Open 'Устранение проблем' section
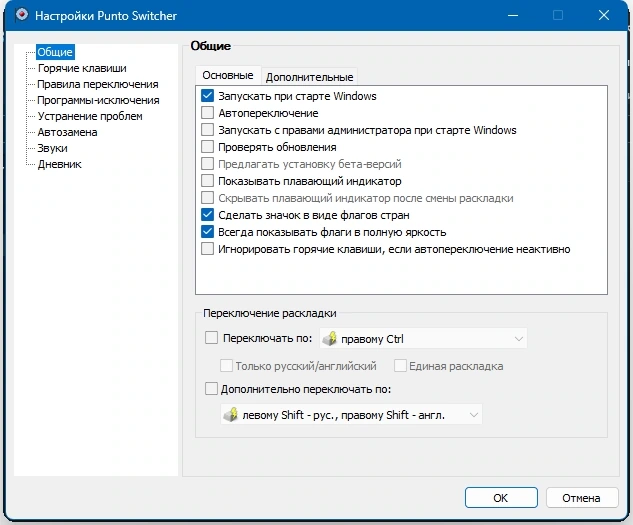 pyautogui.click(x=90, y=116)
